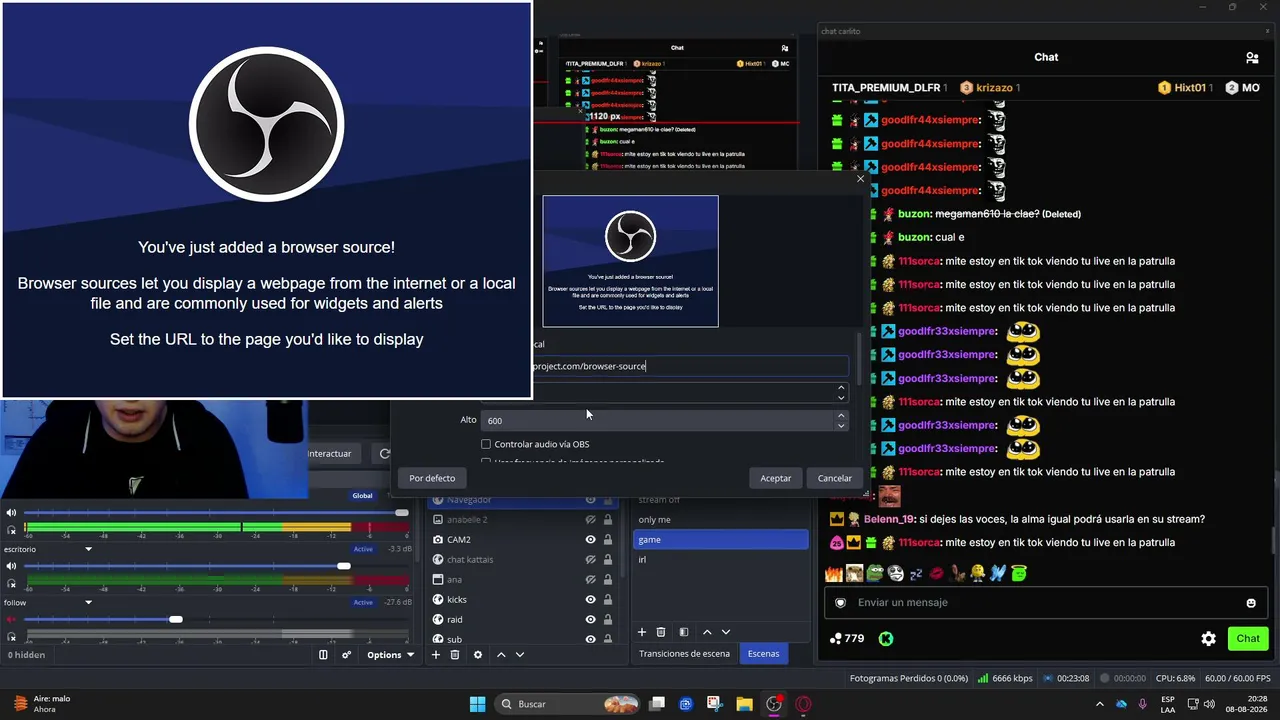This screenshot has height=720, width=1280.
Task: Open File Explorer from the taskbar
Action: [744, 704]
